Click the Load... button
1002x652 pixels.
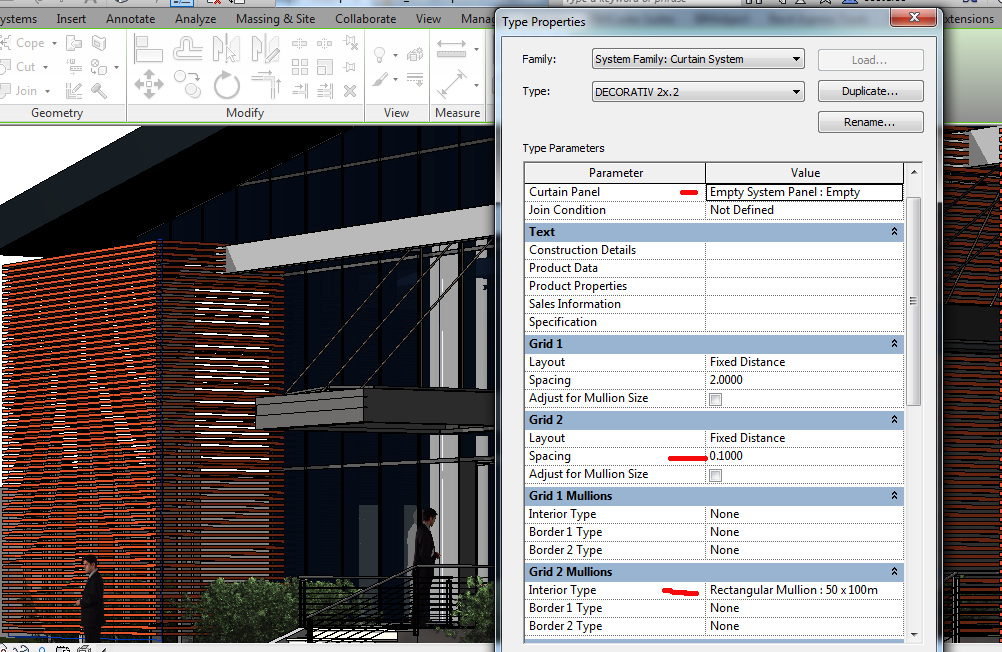(870, 60)
